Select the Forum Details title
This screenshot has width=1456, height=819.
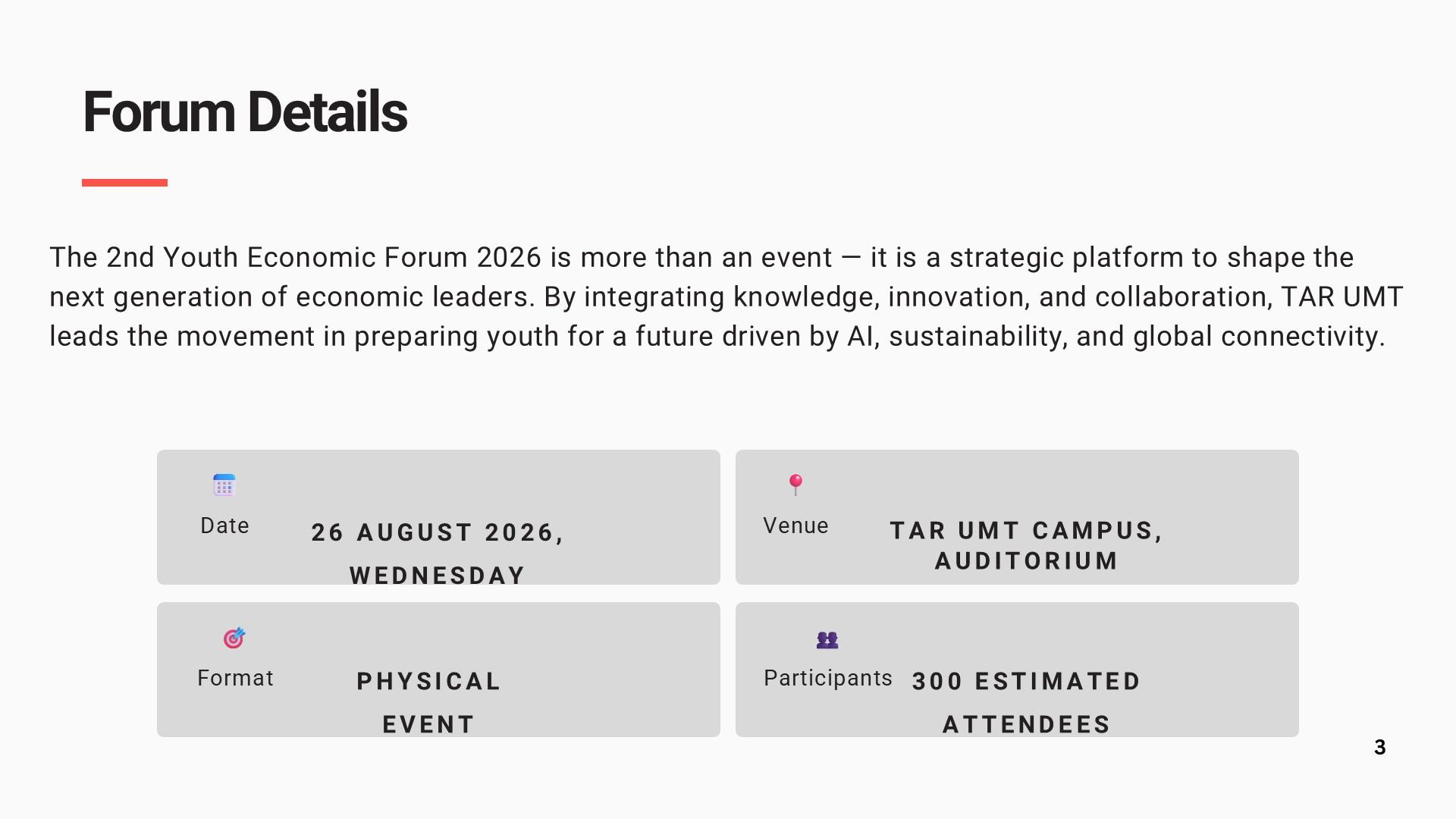point(245,112)
